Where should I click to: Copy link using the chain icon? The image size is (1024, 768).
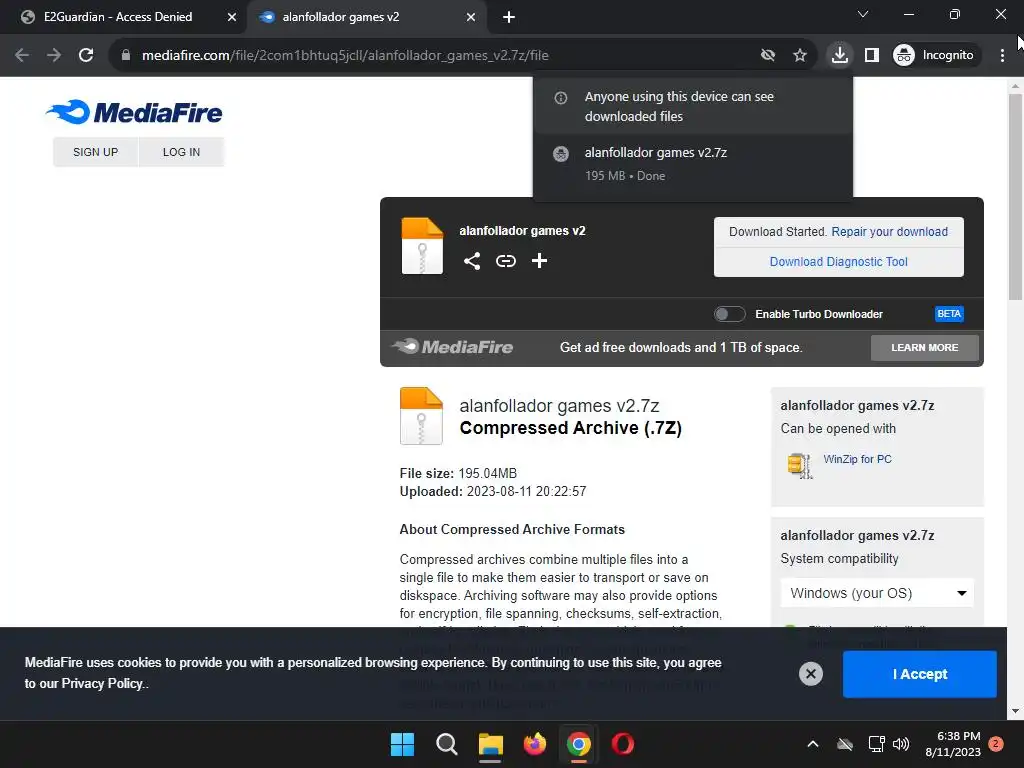click(x=506, y=261)
